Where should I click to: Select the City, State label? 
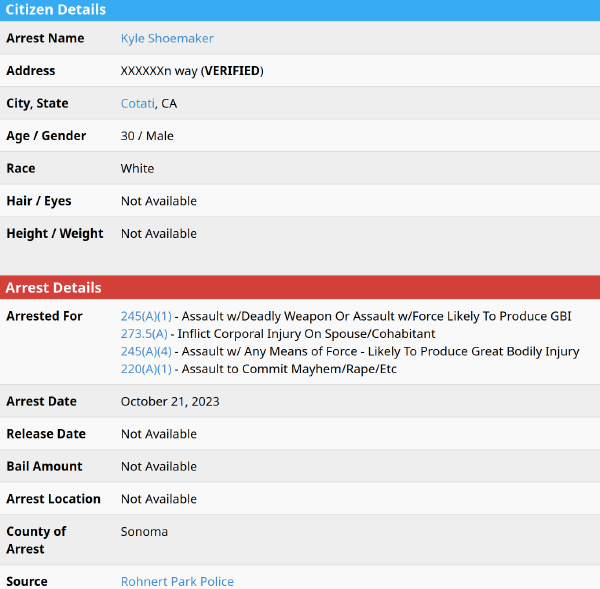tap(38, 103)
